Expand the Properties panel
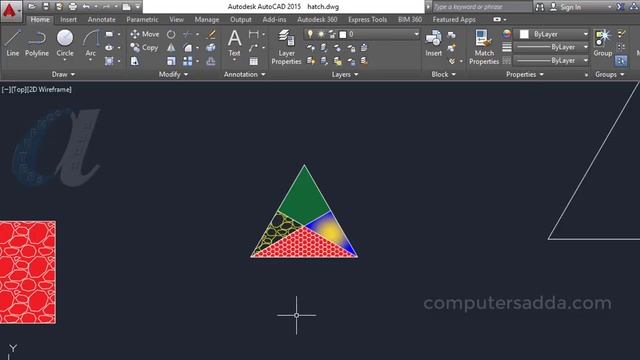Image resolution: width=640 pixels, height=360 pixels. pyautogui.click(x=525, y=74)
